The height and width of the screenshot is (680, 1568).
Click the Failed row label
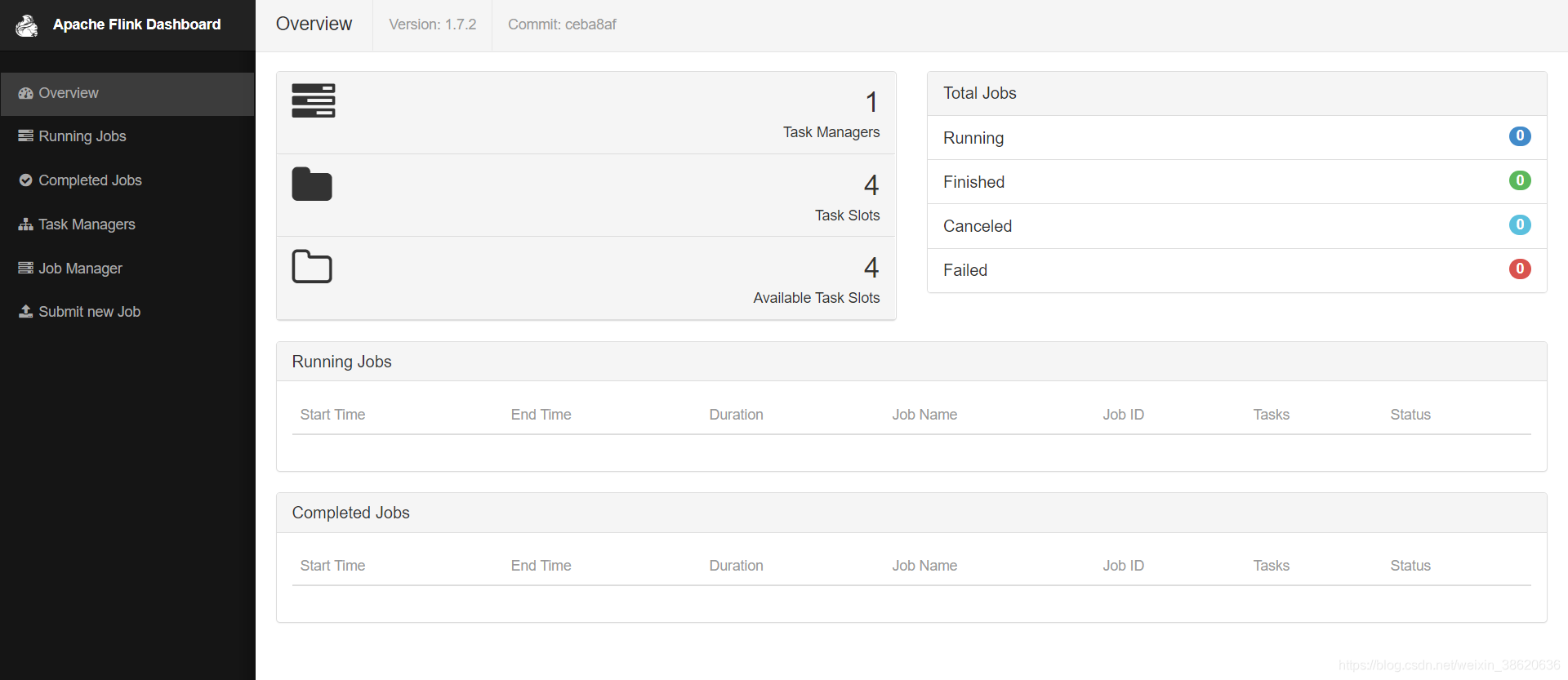(x=965, y=270)
